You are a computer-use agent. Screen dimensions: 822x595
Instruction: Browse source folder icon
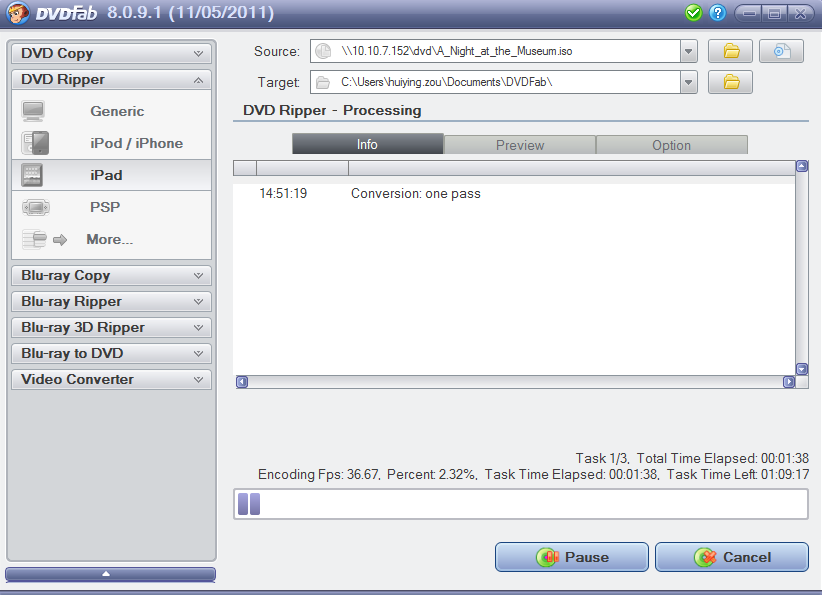point(730,51)
